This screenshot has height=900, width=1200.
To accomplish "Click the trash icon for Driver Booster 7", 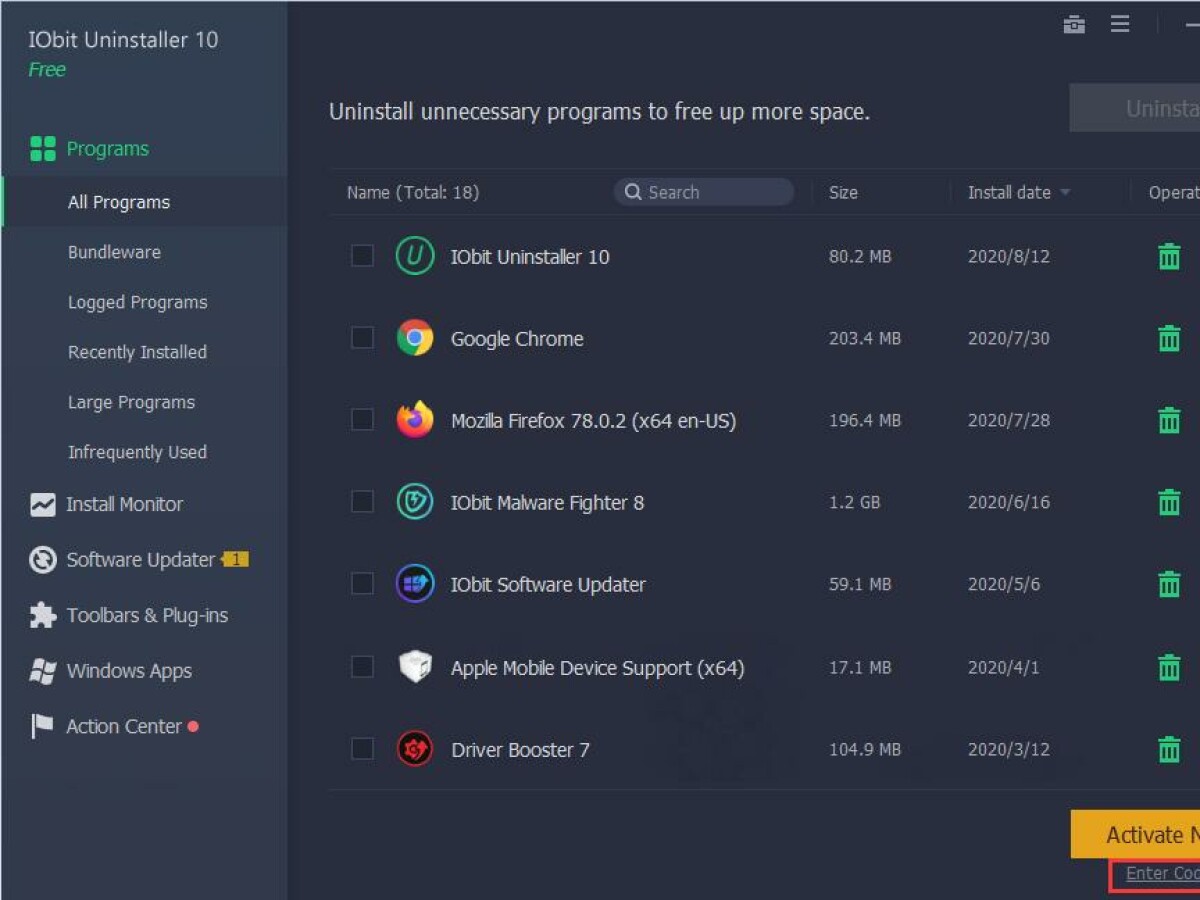I will [x=1168, y=749].
